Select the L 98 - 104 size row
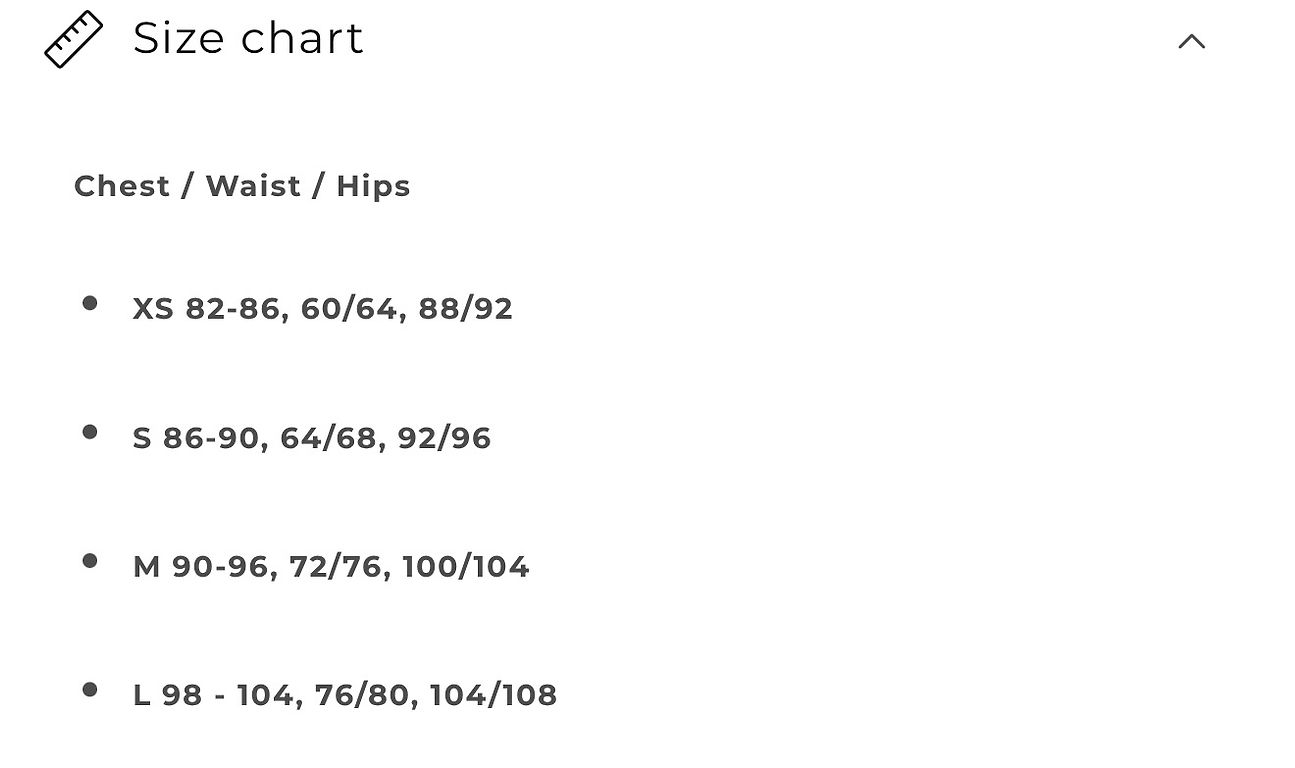The height and width of the screenshot is (768, 1295). click(x=345, y=695)
